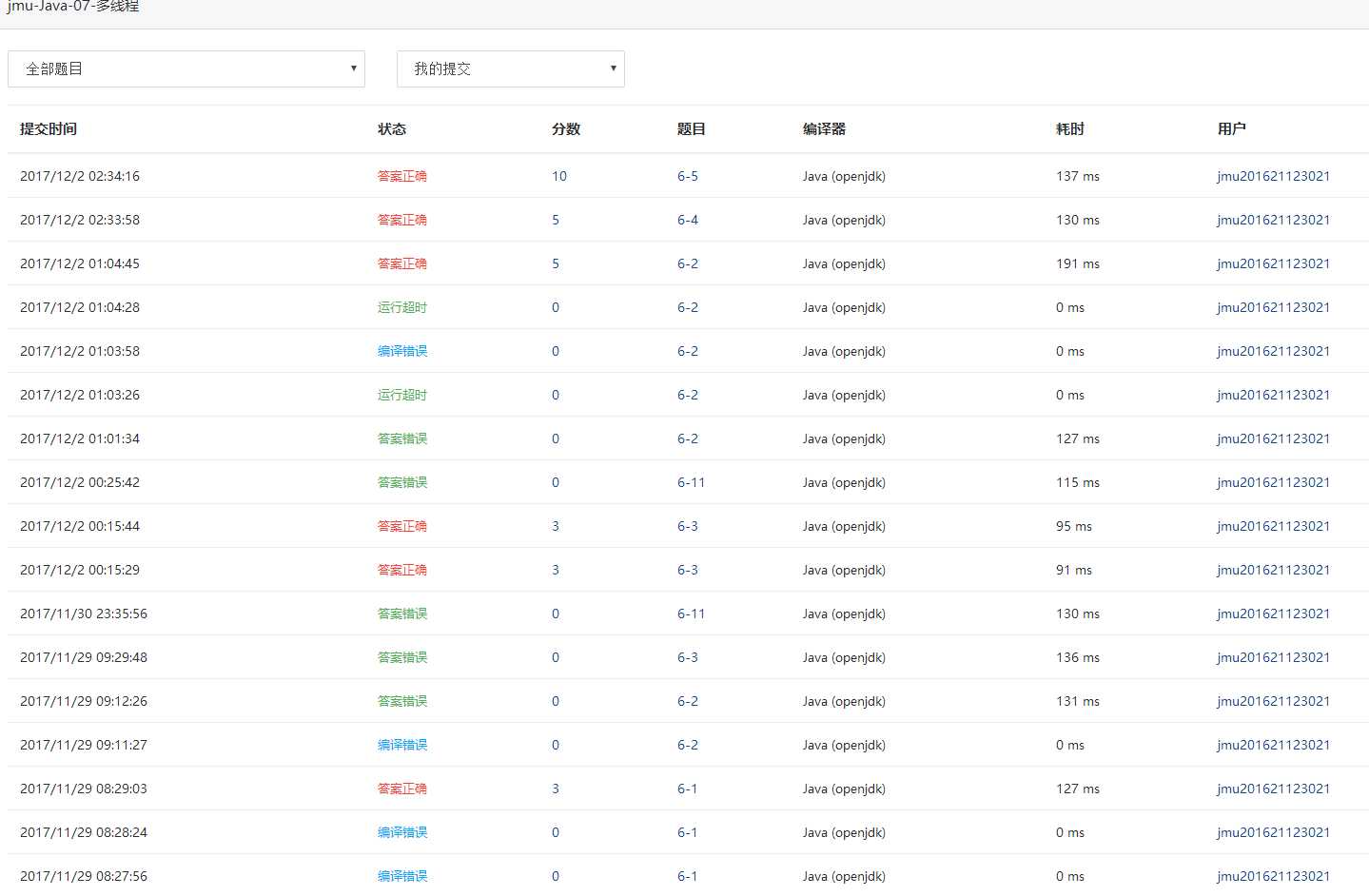Select the 91 ms time value
Viewport: 1369px width, 896px height.
[1074, 570]
